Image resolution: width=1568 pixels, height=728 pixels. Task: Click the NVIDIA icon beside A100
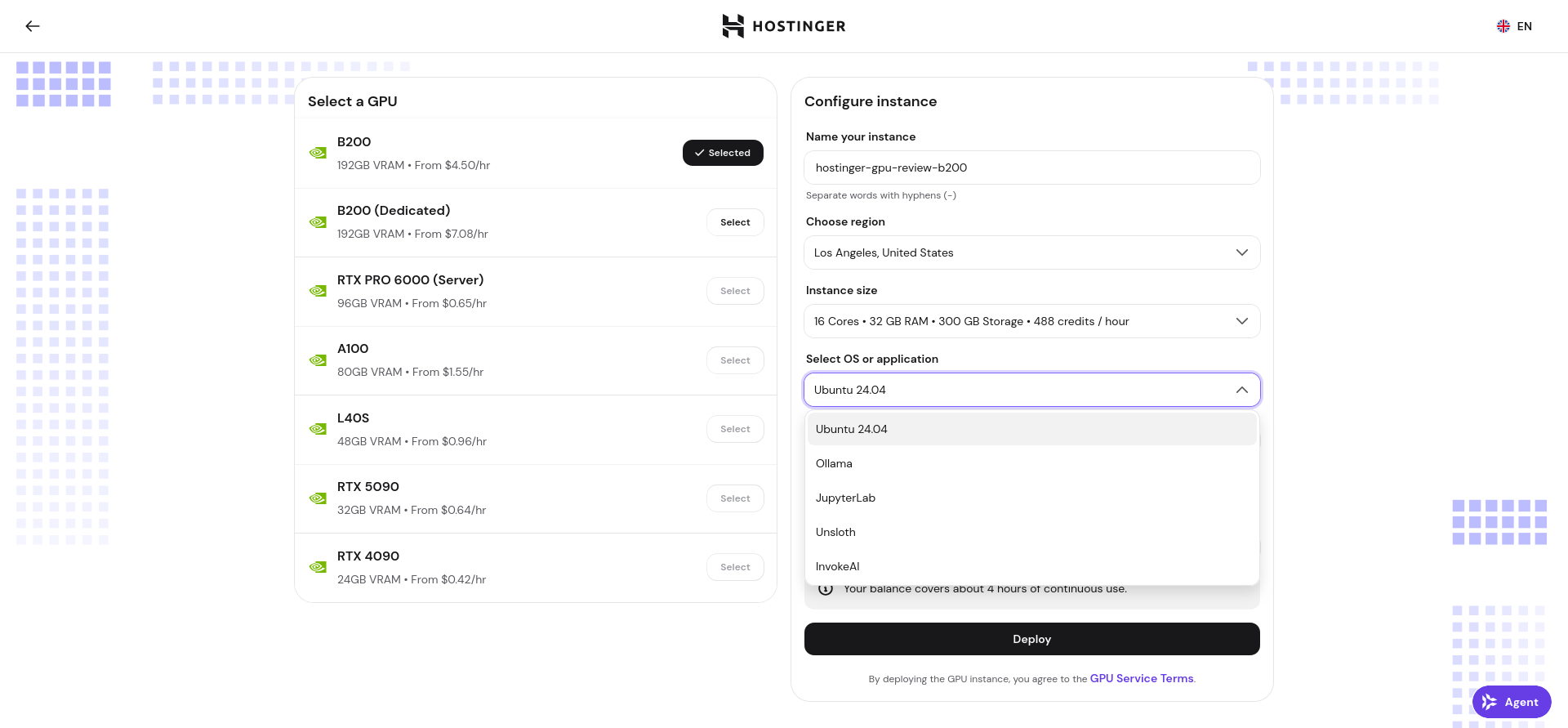coord(318,360)
